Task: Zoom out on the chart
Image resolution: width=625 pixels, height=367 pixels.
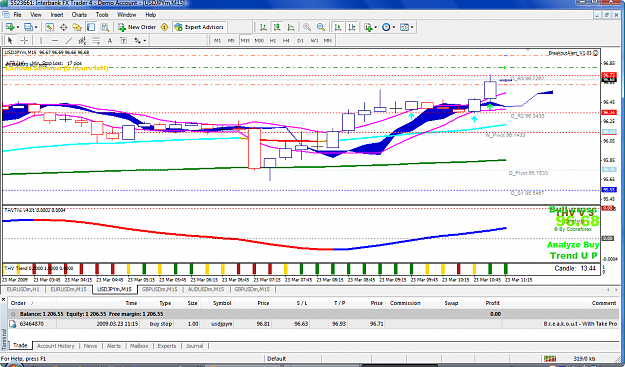Action: (320, 27)
